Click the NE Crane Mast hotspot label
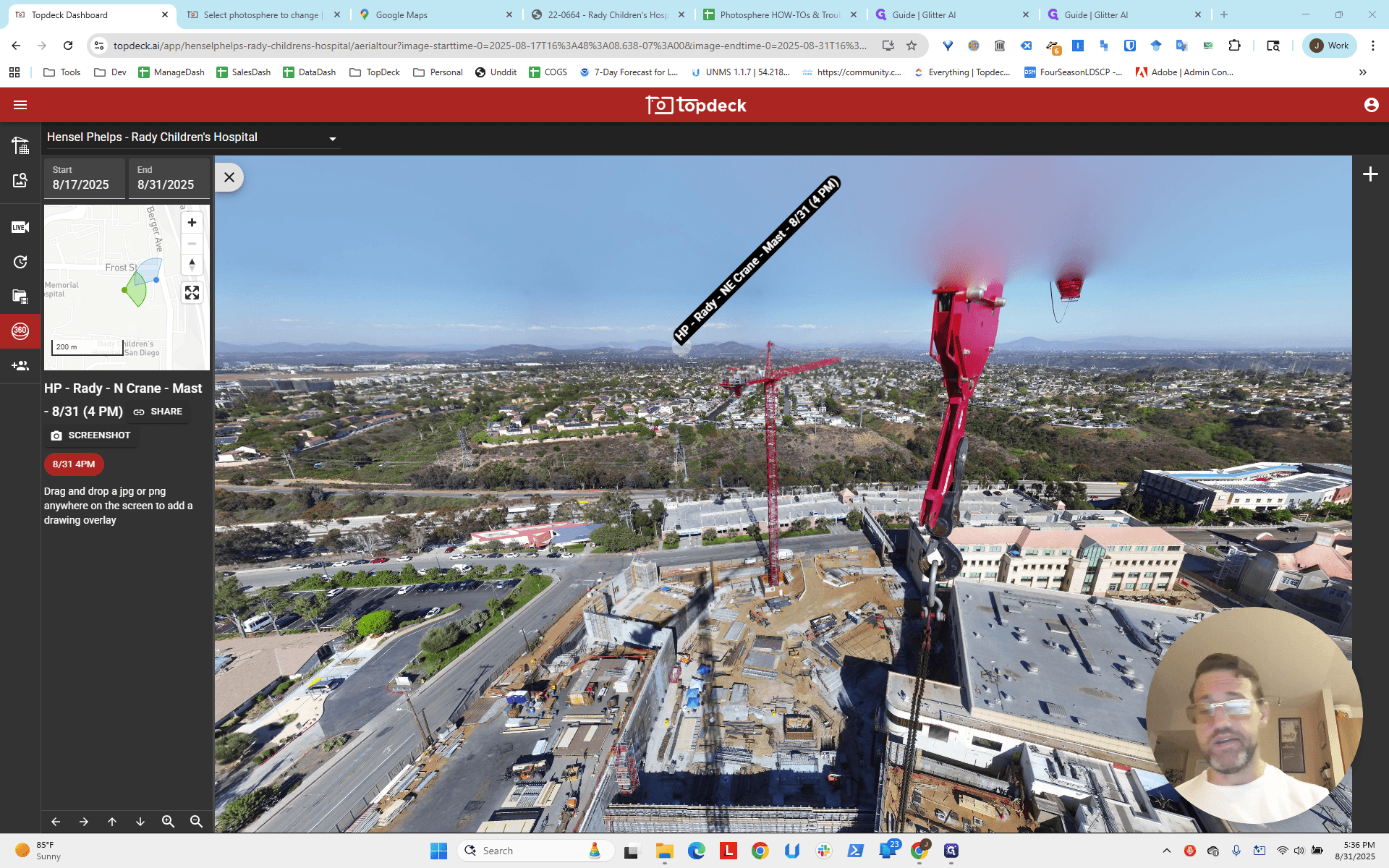 tap(757, 259)
